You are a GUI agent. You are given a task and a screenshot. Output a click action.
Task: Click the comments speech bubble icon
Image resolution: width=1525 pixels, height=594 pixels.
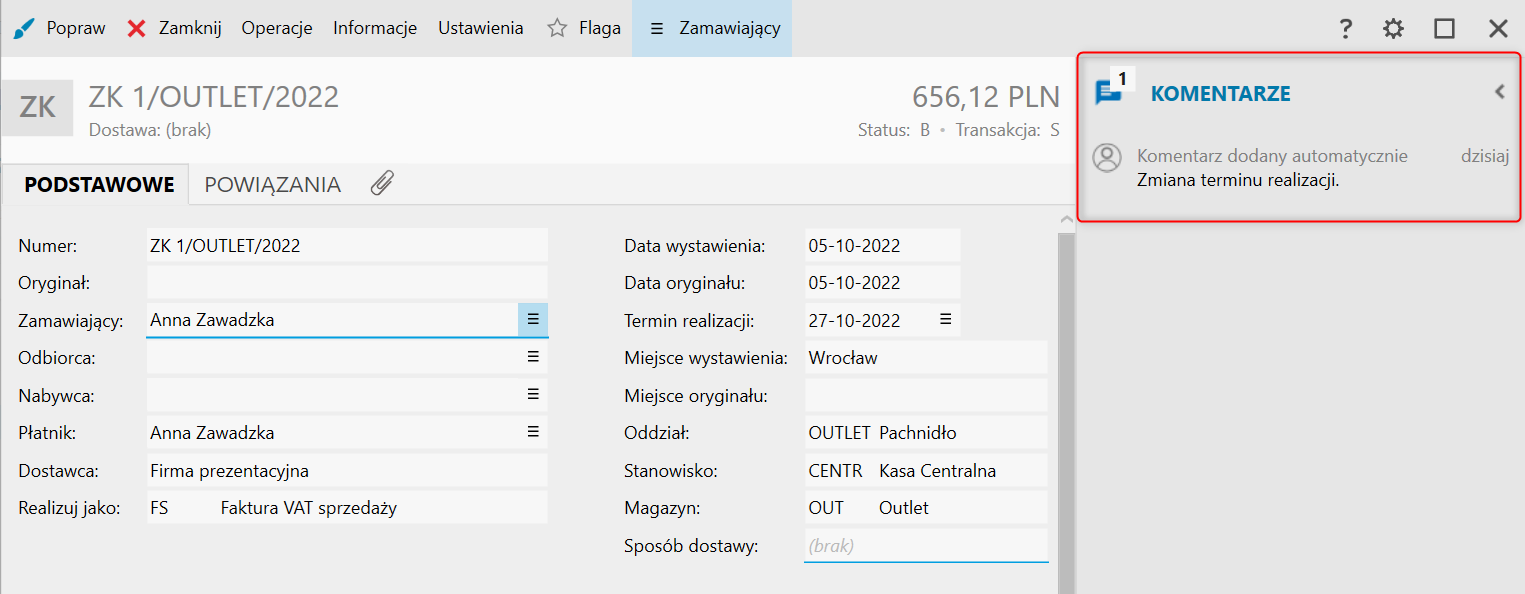1108,93
